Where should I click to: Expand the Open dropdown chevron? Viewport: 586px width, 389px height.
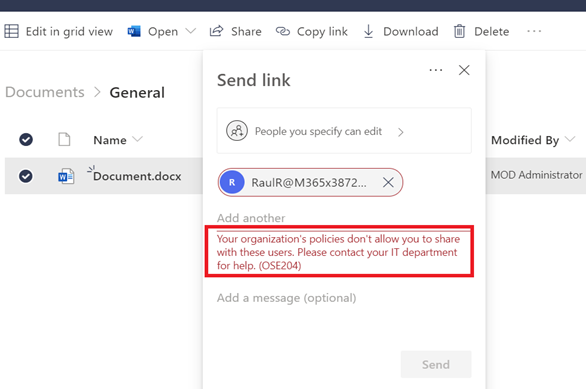pyautogui.click(x=191, y=31)
